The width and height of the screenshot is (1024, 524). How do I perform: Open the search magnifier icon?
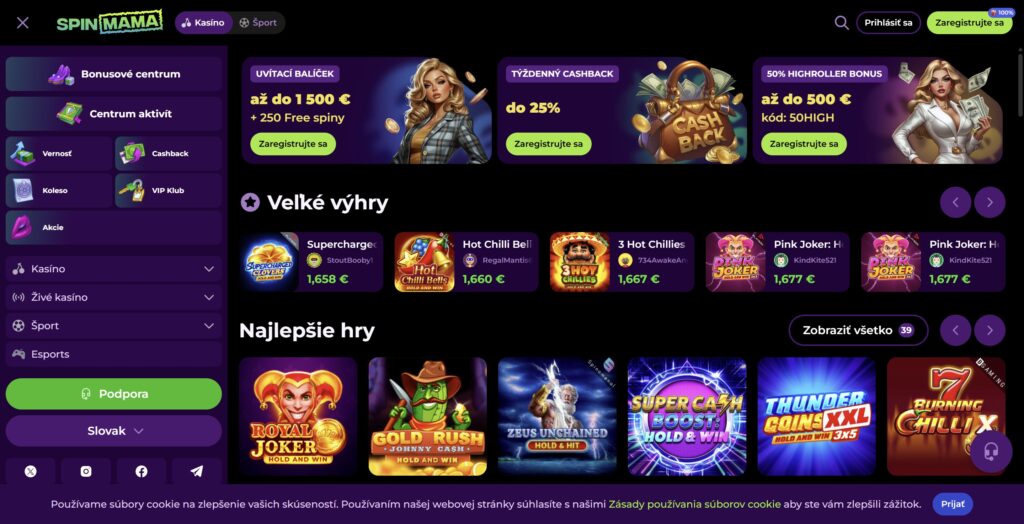(x=841, y=22)
